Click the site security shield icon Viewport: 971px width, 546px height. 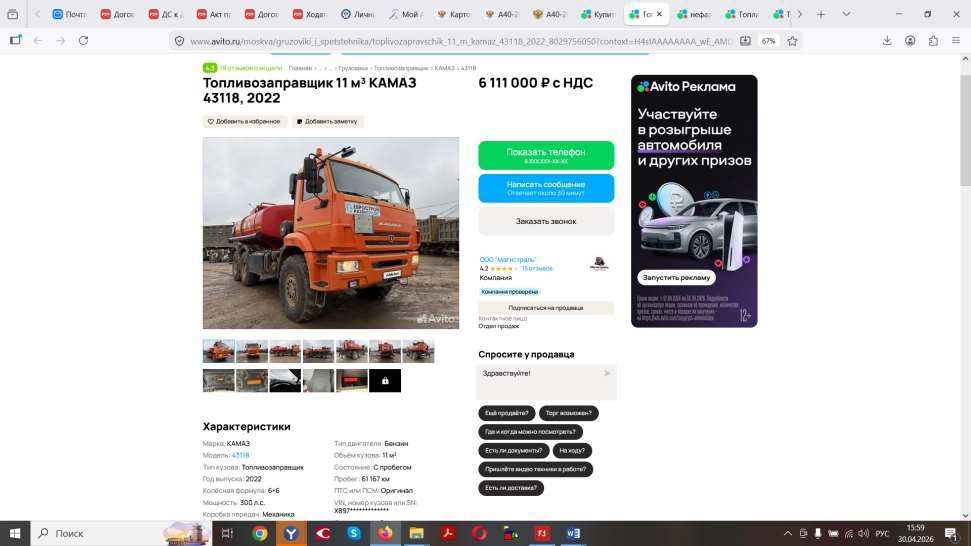179,41
